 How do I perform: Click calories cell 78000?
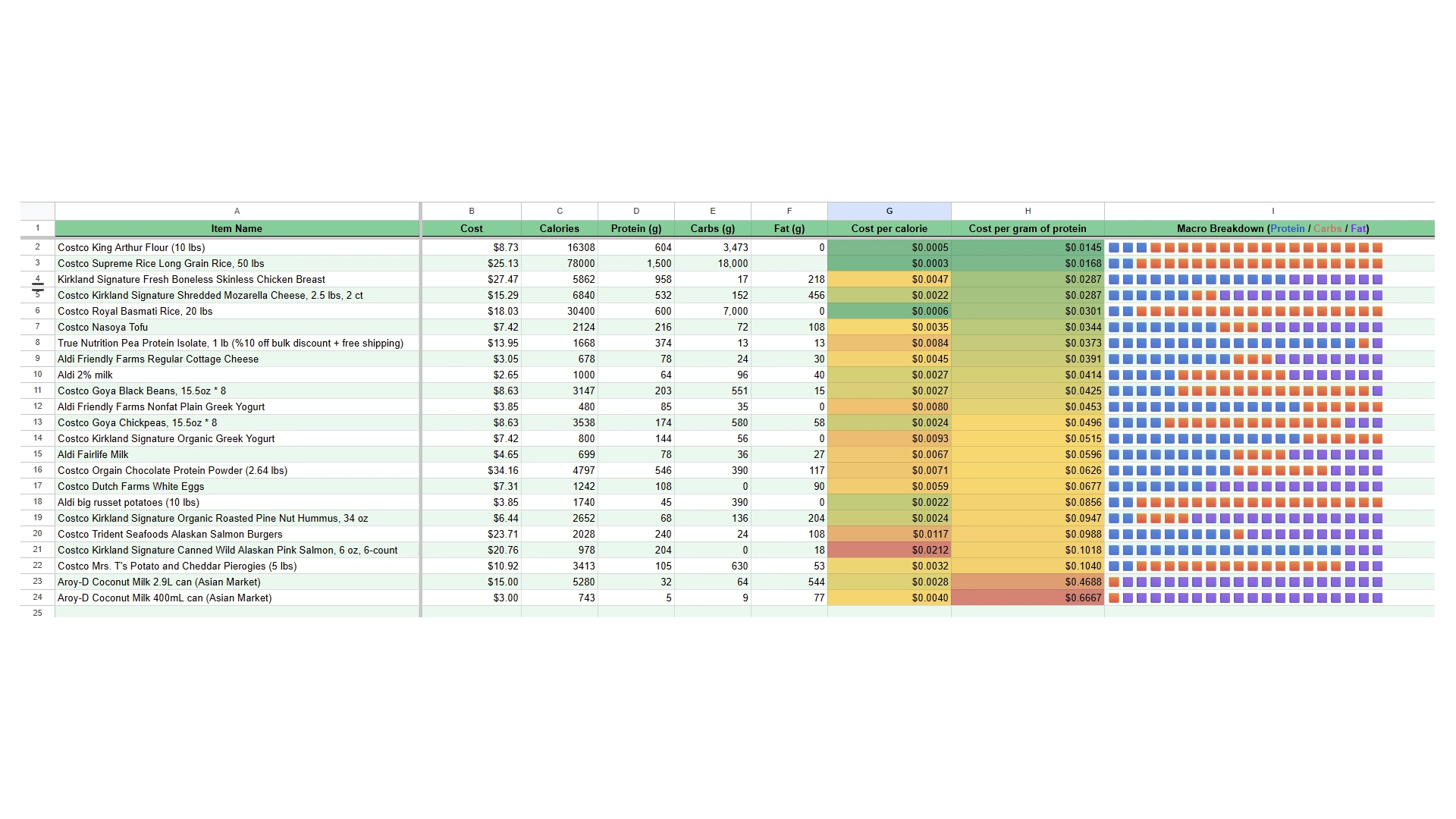tap(559, 263)
